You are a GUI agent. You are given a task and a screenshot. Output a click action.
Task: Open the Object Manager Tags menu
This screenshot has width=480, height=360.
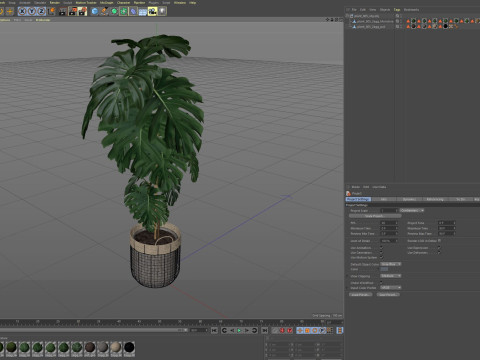397,10
